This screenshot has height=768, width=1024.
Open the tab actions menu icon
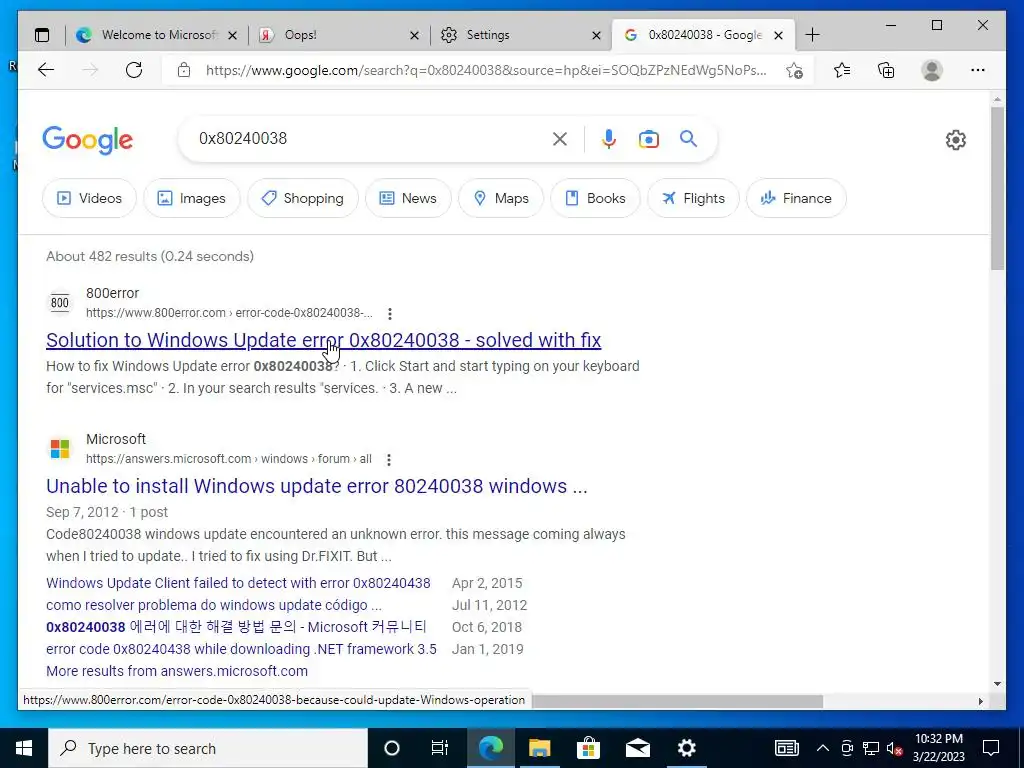point(42,35)
